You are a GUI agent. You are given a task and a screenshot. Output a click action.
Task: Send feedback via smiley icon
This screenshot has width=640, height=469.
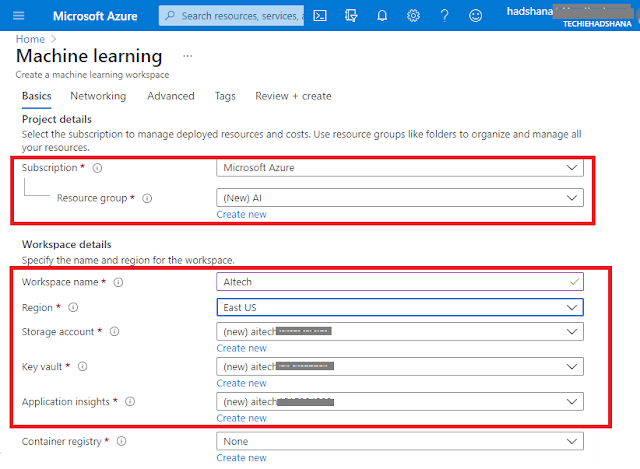(x=475, y=16)
